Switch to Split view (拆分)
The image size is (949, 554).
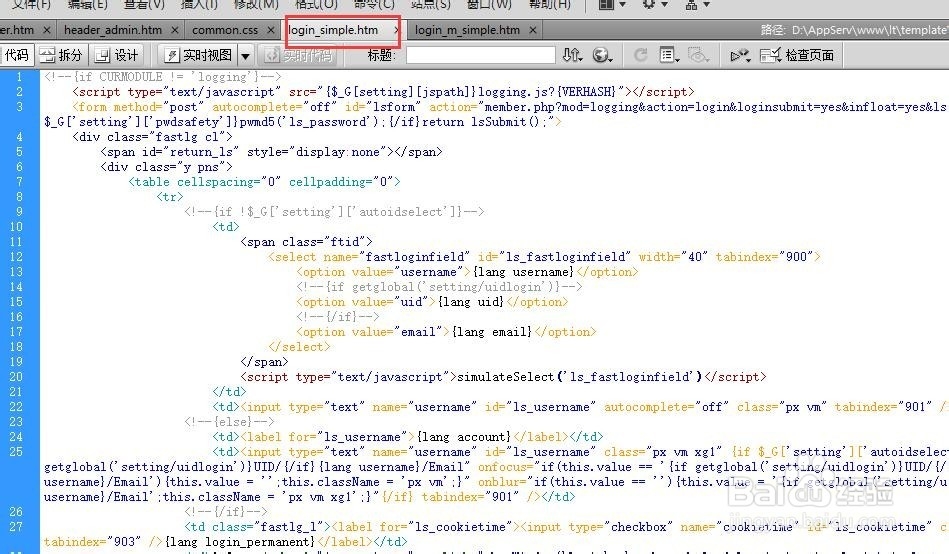tap(61, 55)
